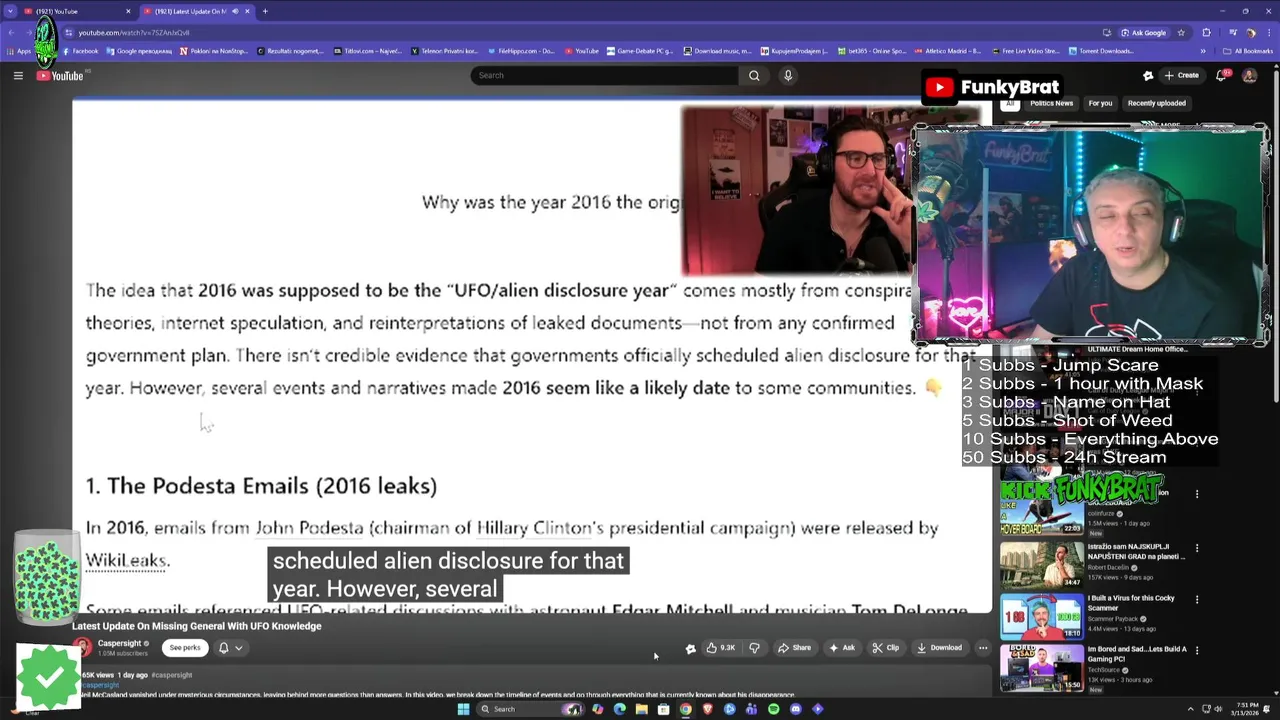Screen dimensions: 1280x720
Task: Share the video
Action: 794,648
